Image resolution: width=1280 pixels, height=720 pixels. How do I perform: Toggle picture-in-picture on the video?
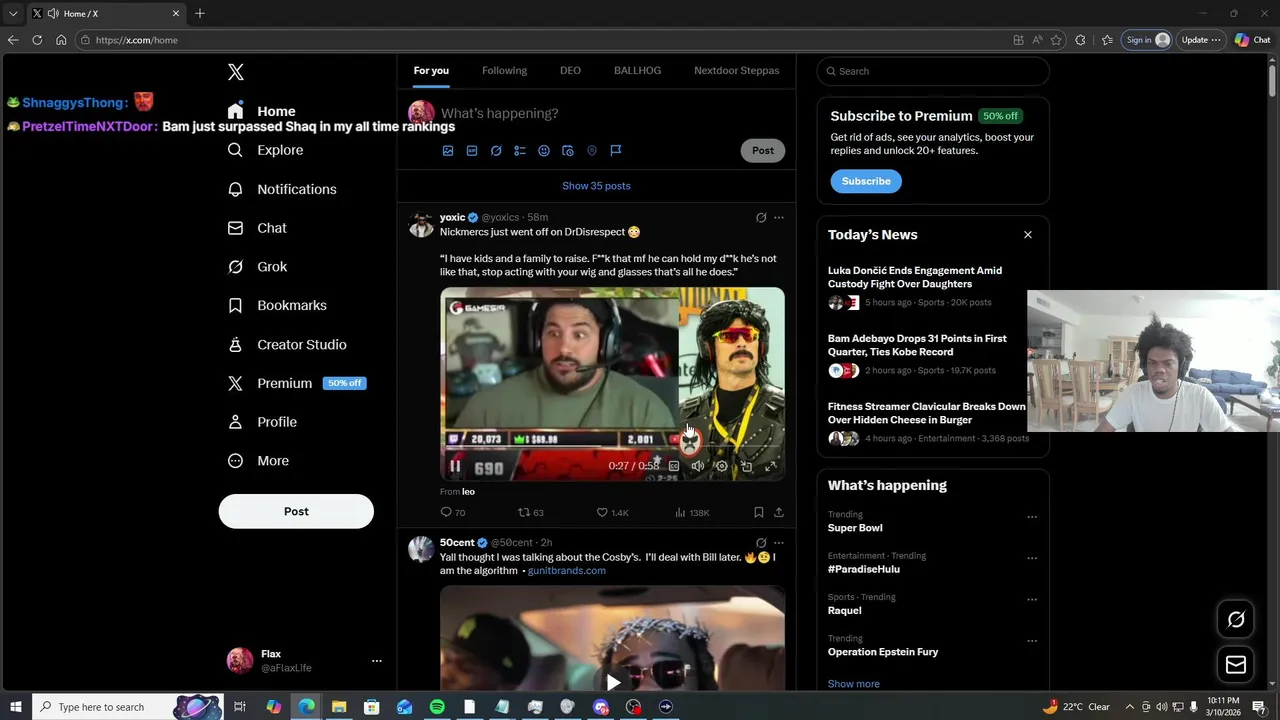coord(746,466)
